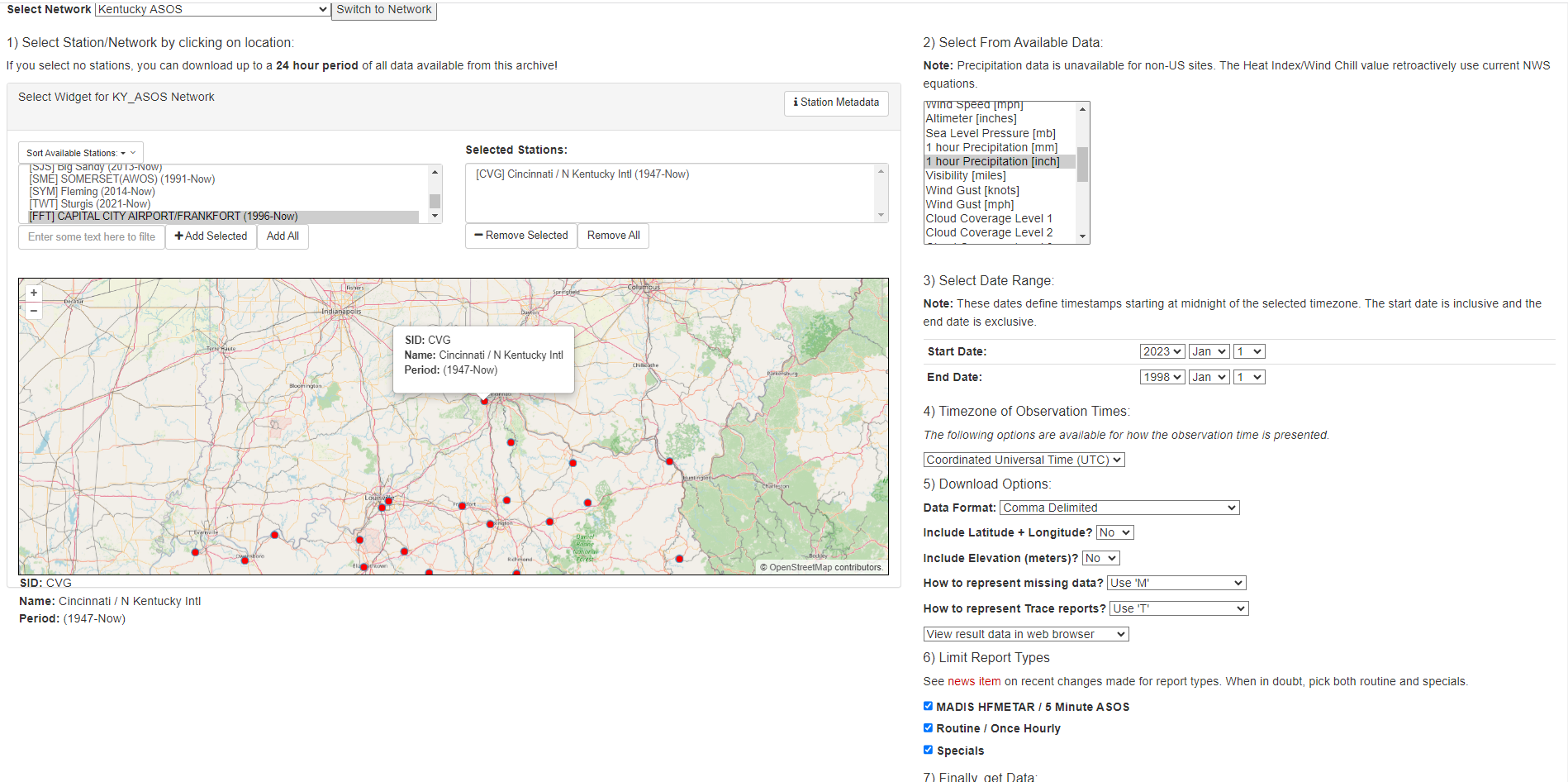
Task: Select [SYM] Fleming station in list
Action: (x=93, y=191)
